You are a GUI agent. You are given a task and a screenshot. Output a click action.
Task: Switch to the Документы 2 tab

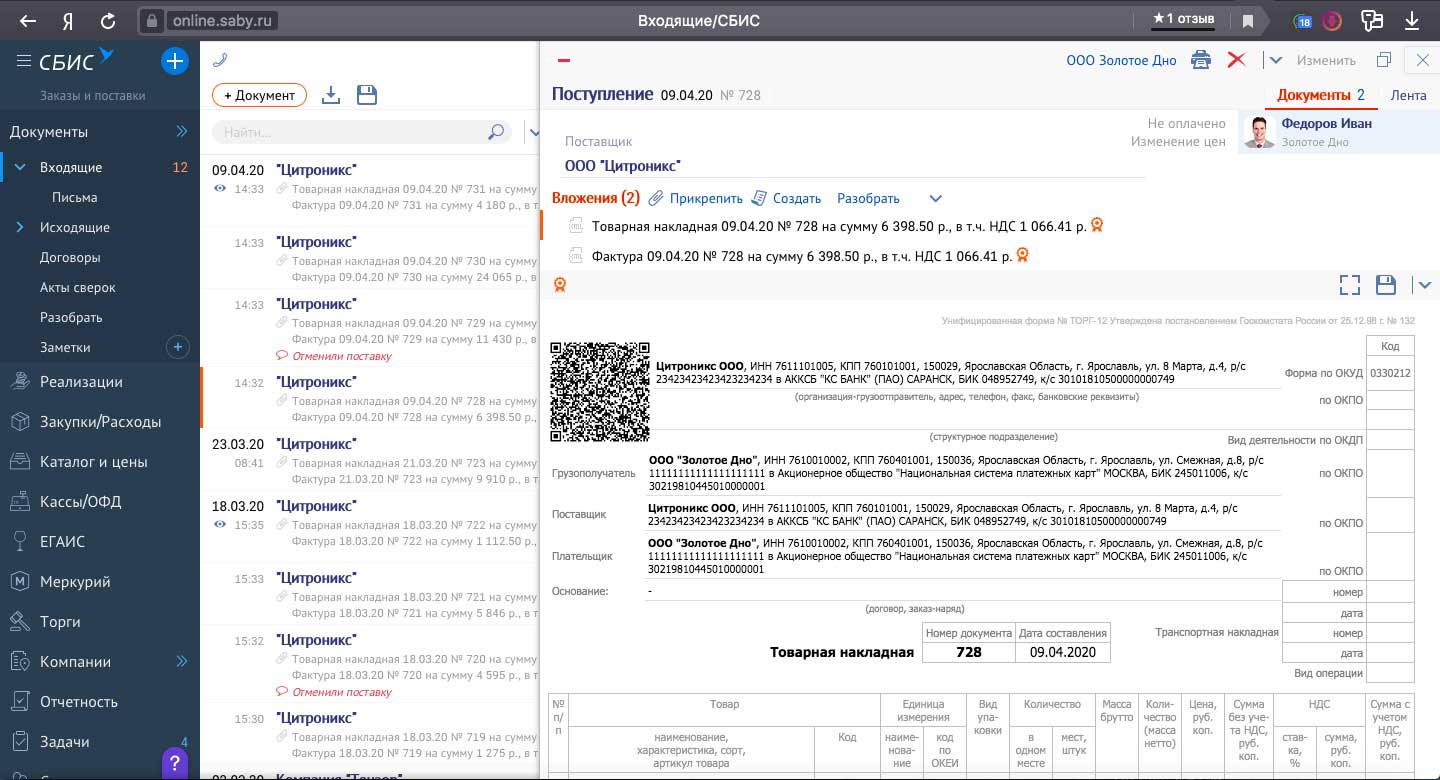point(1321,95)
